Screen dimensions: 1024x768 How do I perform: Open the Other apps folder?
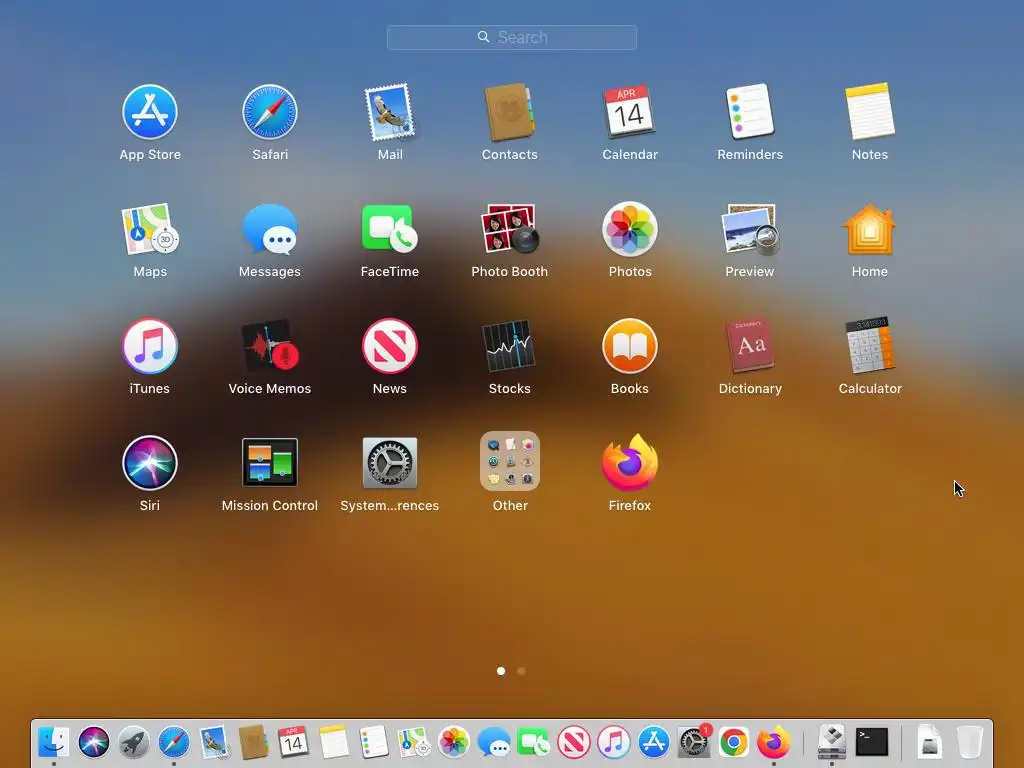509,461
